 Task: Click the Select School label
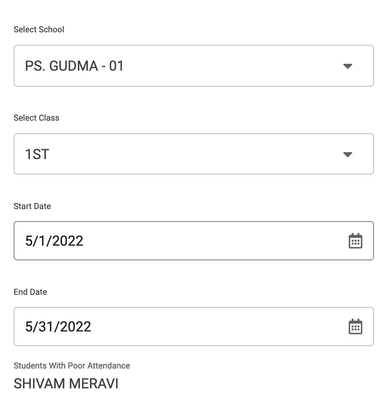pyautogui.click(x=39, y=29)
